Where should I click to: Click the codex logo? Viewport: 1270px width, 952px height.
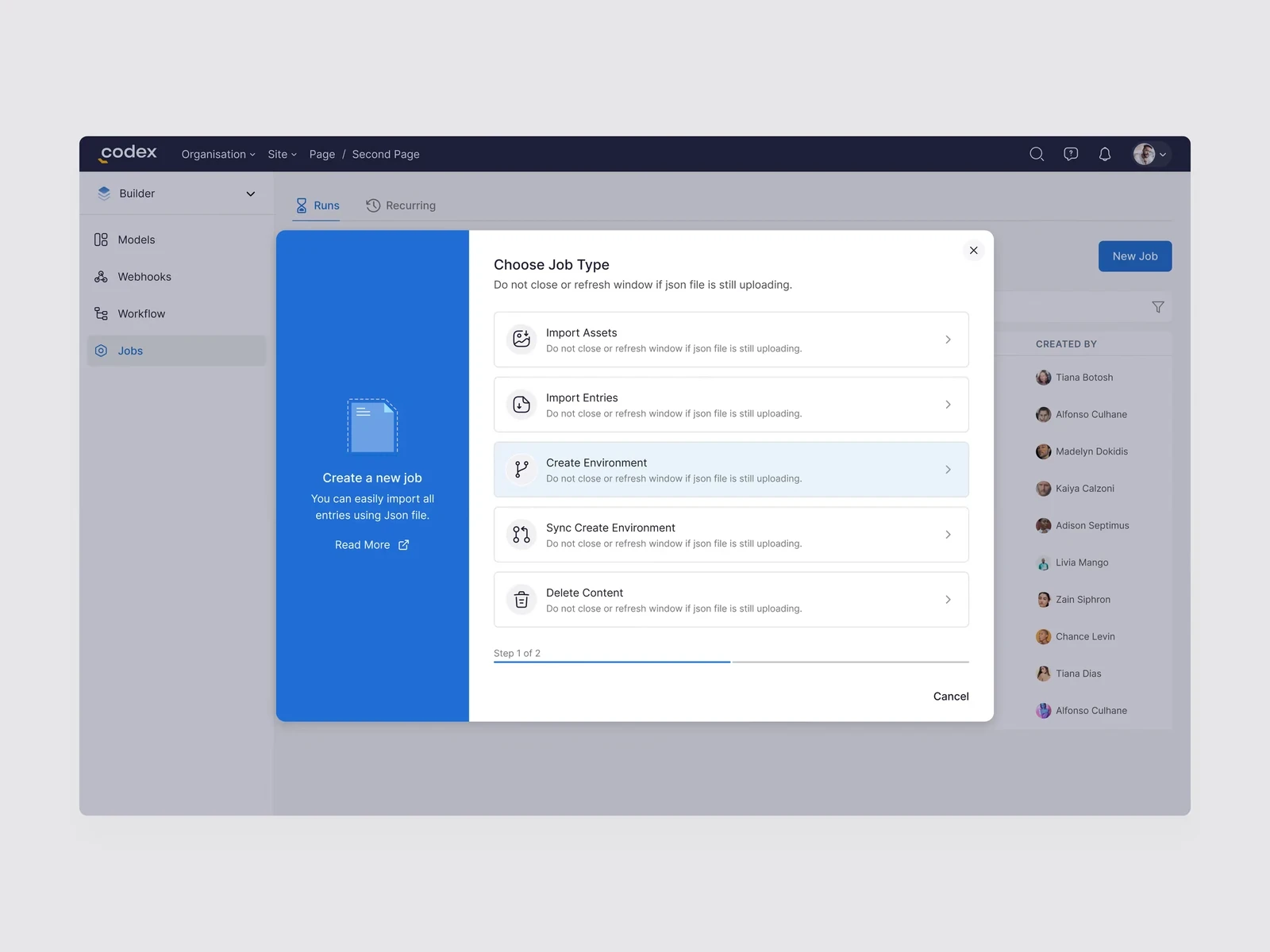(x=128, y=153)
